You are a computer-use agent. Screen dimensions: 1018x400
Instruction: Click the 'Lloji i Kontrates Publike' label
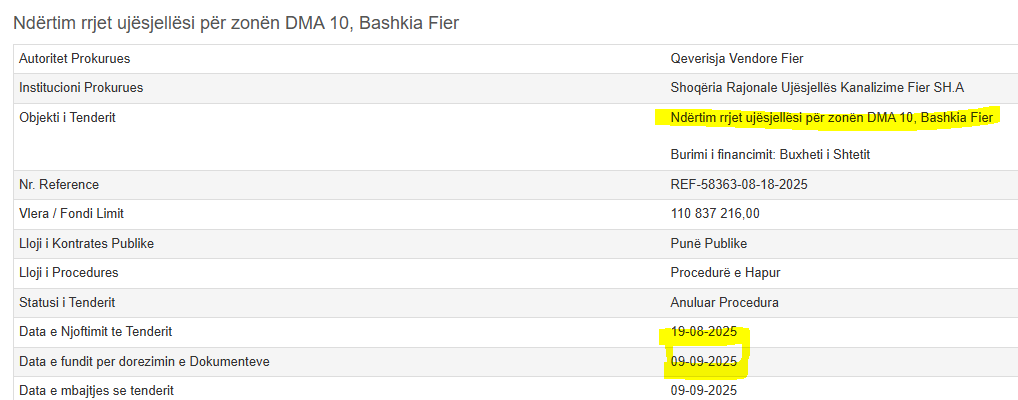86,244
